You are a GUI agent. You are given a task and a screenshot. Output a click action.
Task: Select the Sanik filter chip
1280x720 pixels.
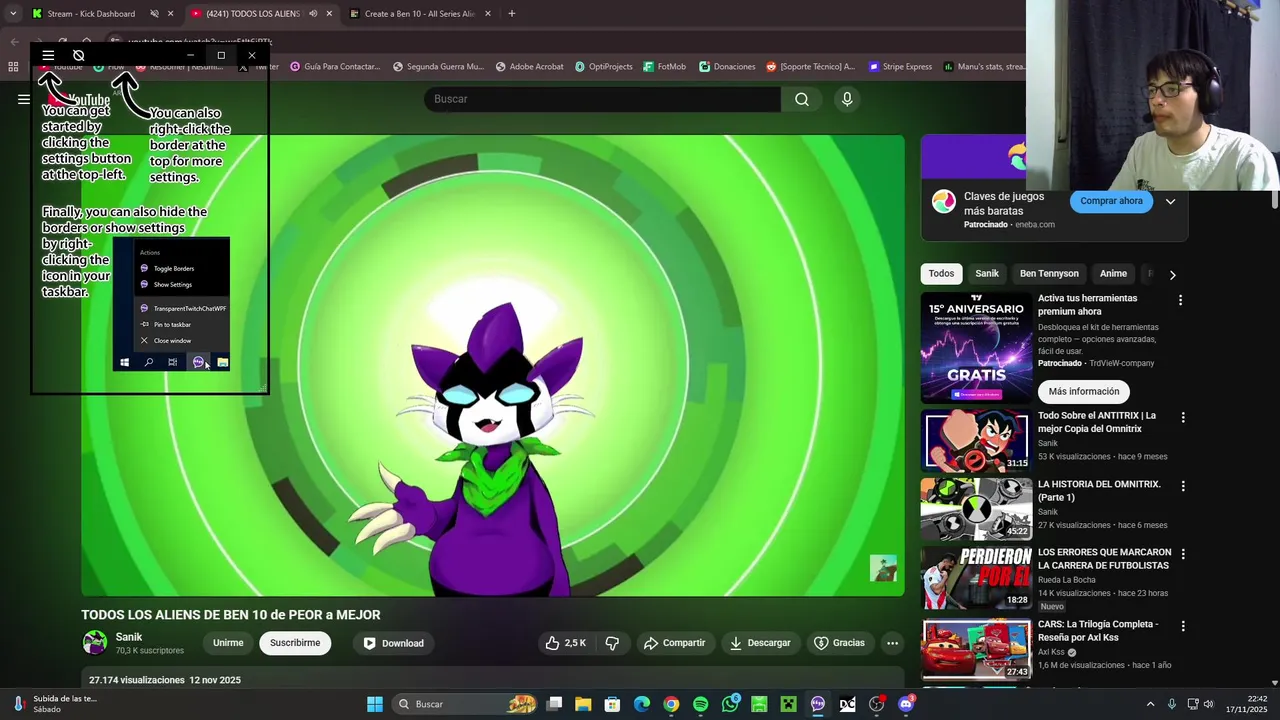click(987, 274)
